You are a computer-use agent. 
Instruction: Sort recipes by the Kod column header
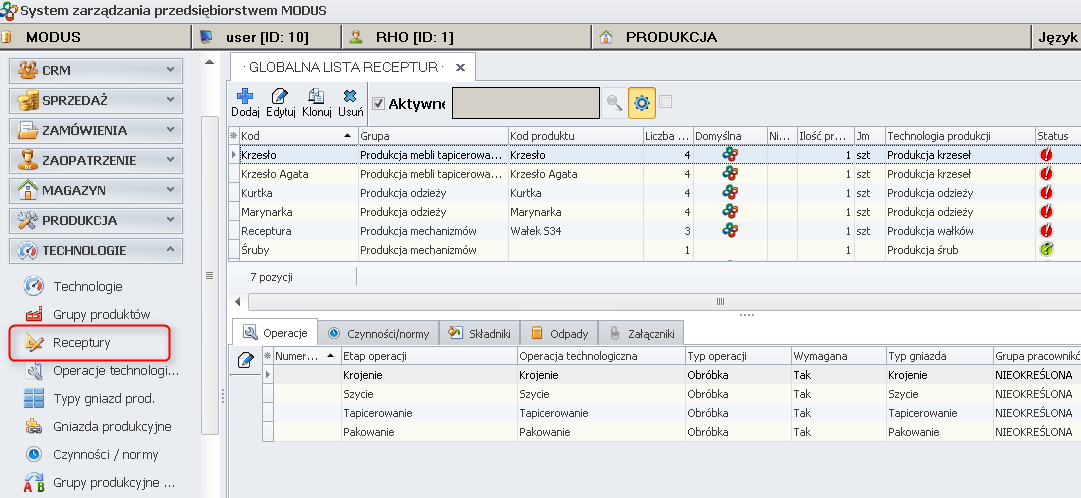[298, 136]
